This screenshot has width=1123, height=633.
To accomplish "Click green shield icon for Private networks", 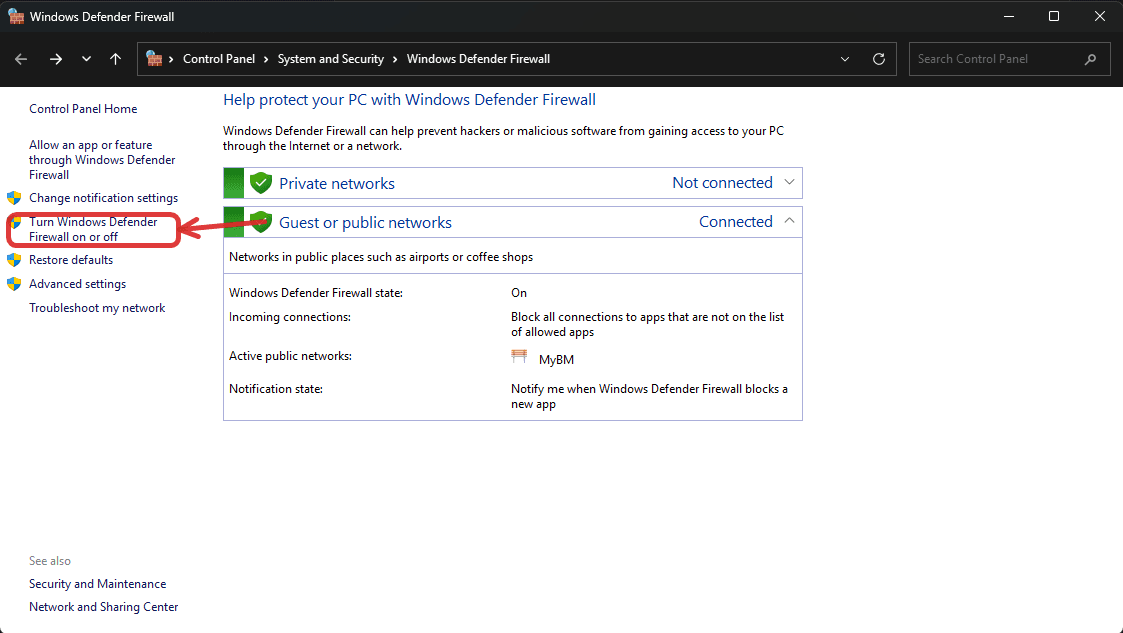I will tap(261, 183).
